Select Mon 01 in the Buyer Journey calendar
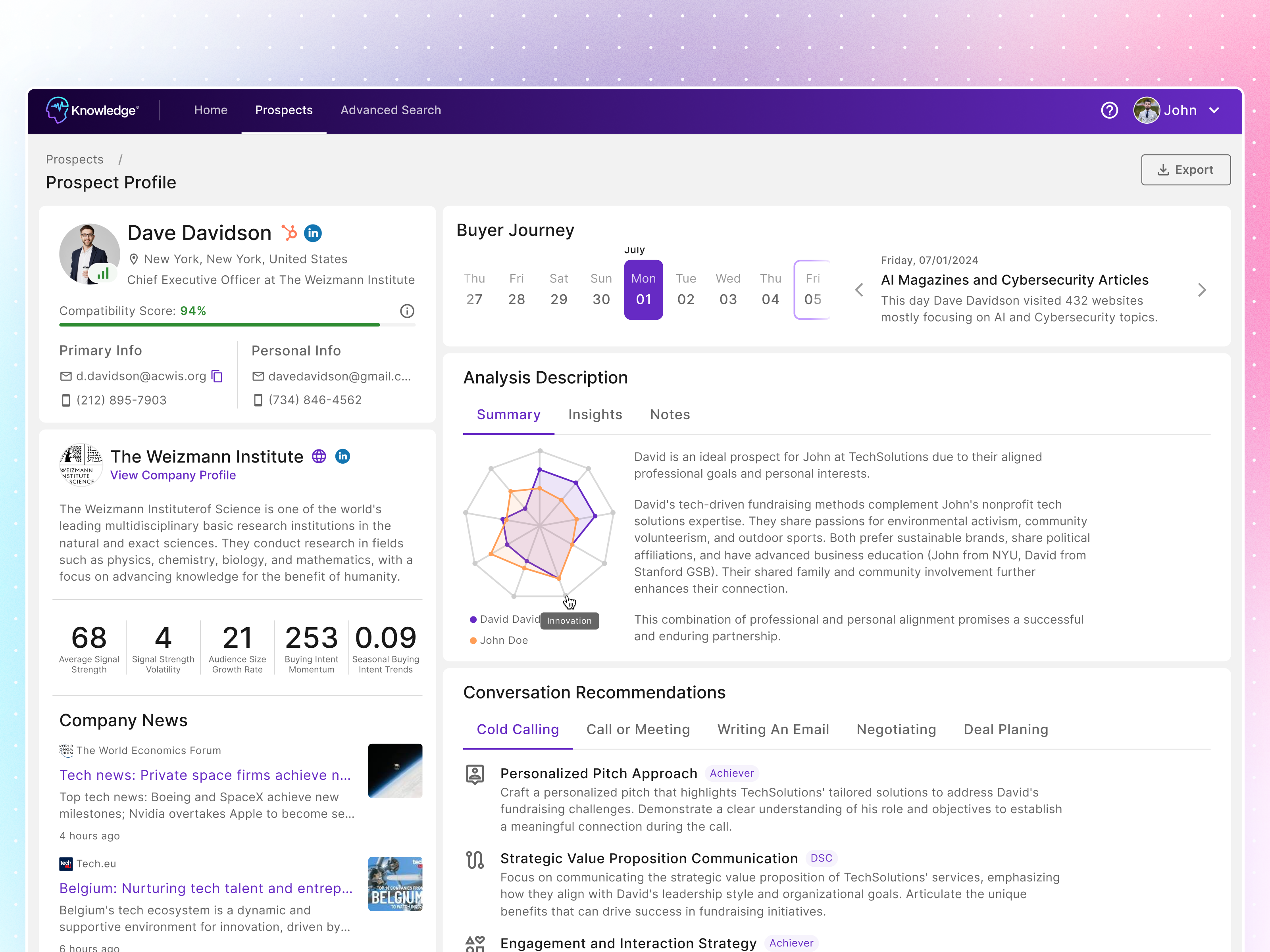 coord(644,290)
